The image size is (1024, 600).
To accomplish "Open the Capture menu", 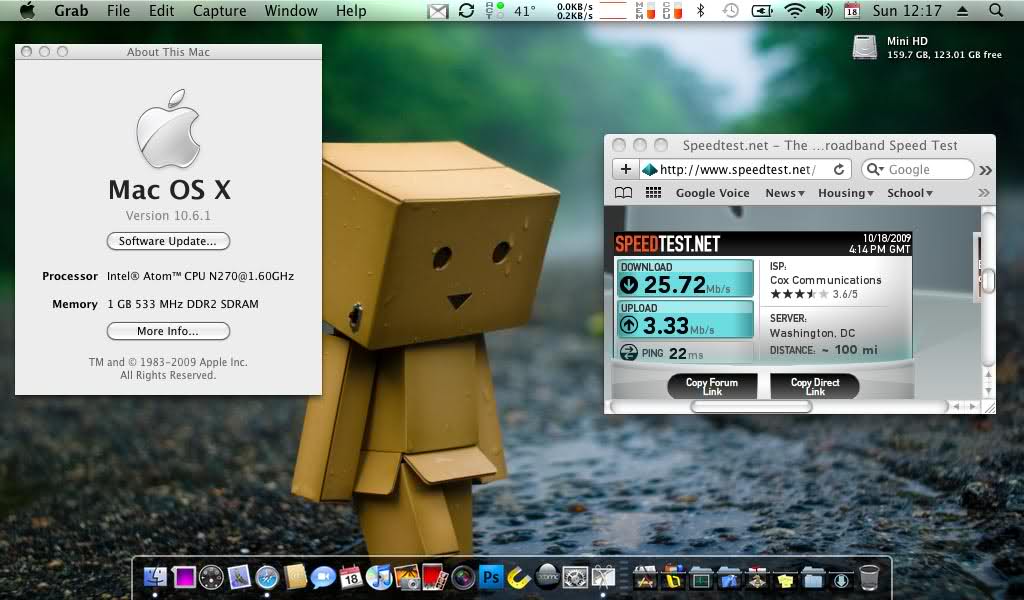I will coord(219,10).
